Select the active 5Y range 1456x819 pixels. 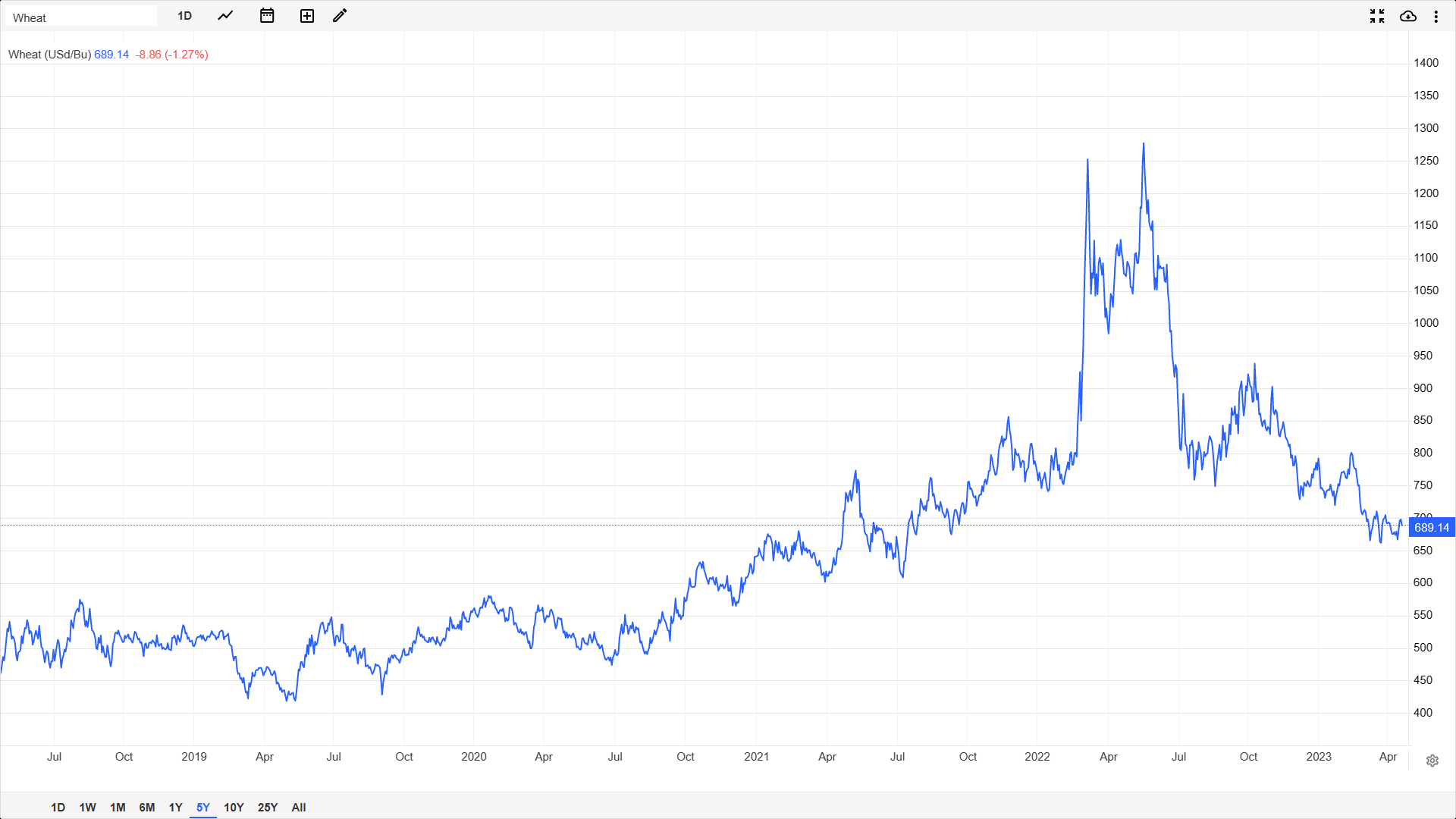pos(202,807)
